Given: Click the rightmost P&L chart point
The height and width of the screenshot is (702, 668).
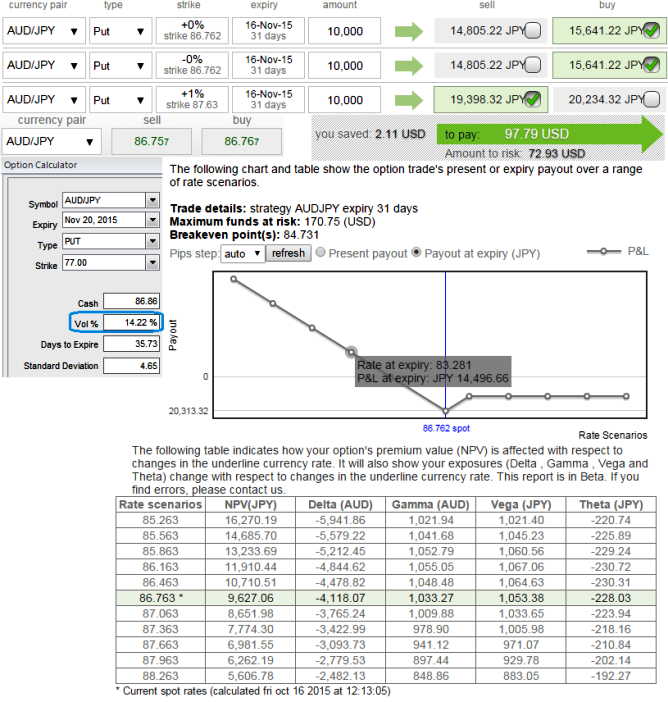Looking at the screenshot, I should tap(626, 396).
